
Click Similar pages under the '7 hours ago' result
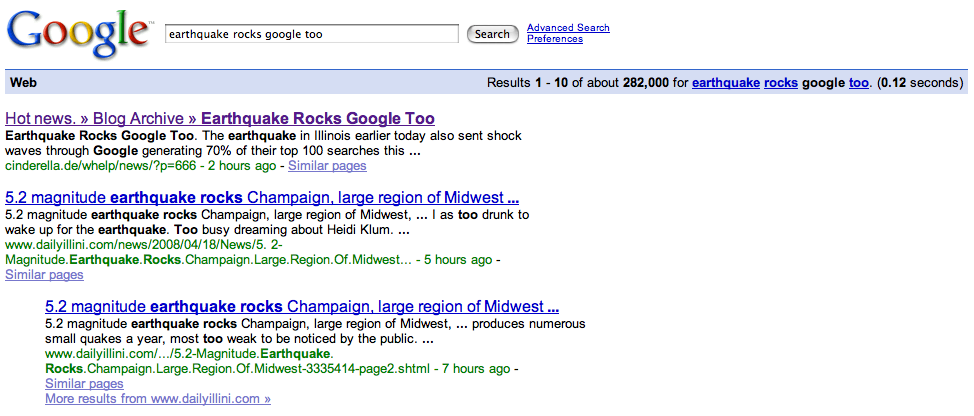(84, 384)
